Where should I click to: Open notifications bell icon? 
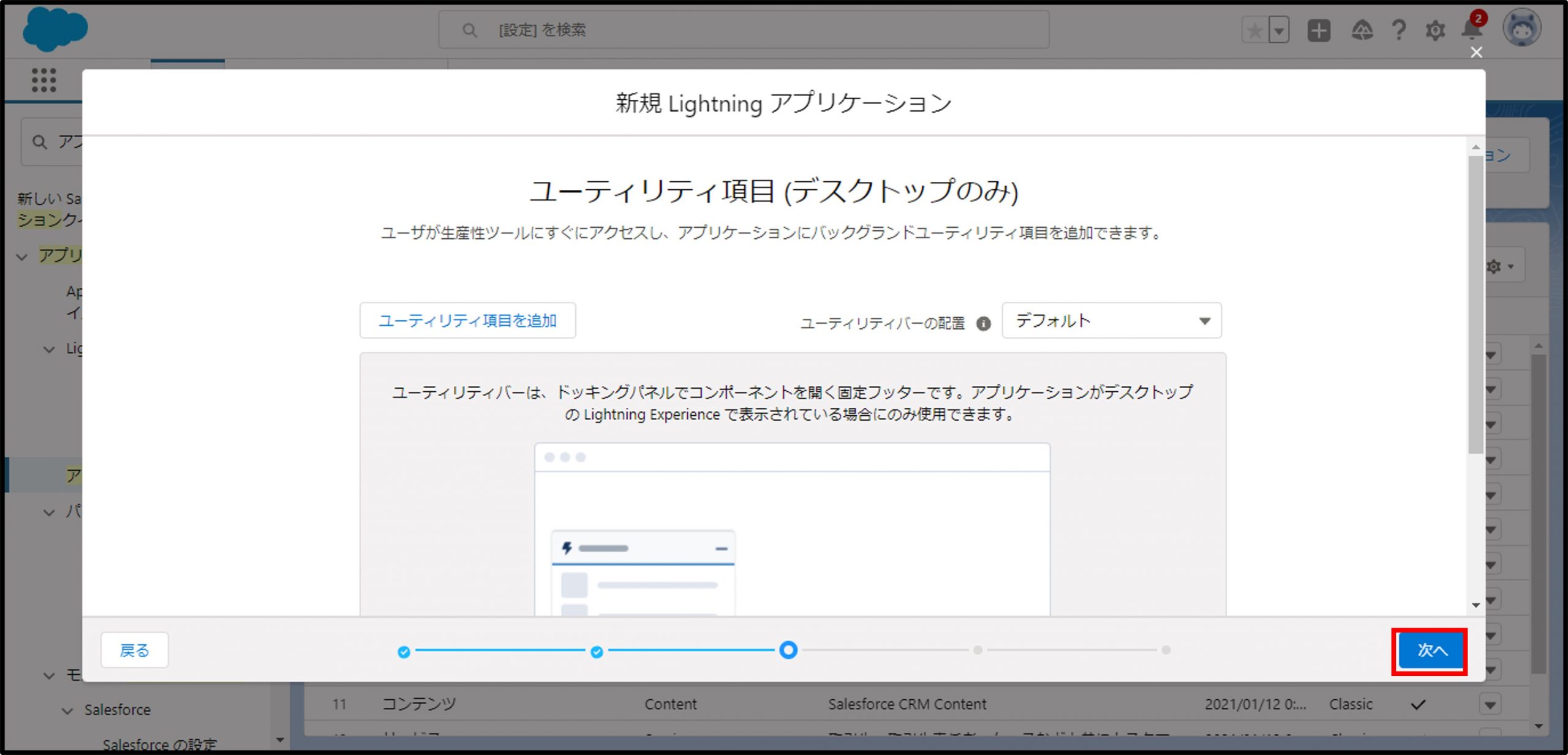1471,29
